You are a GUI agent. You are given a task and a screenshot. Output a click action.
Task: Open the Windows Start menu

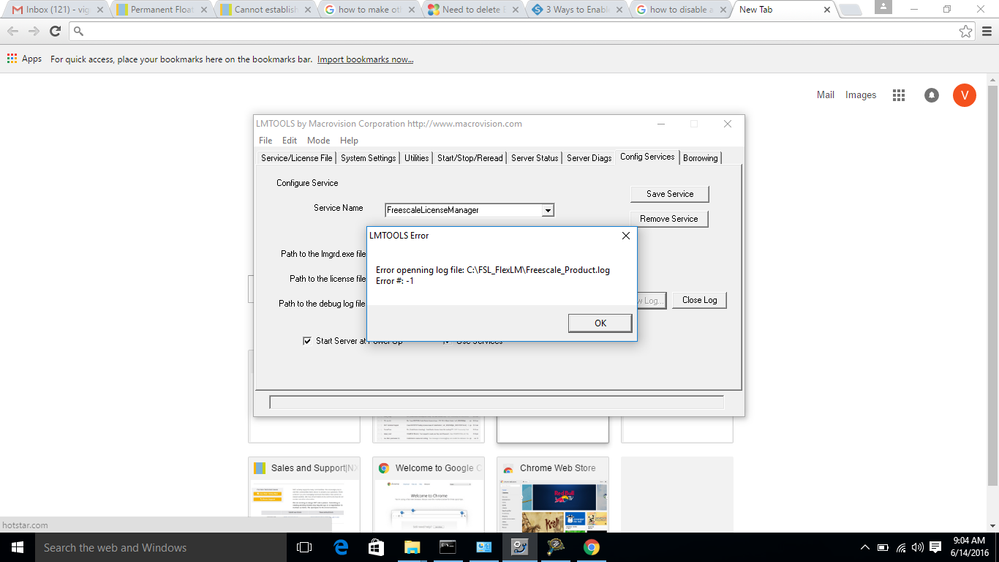17,547
